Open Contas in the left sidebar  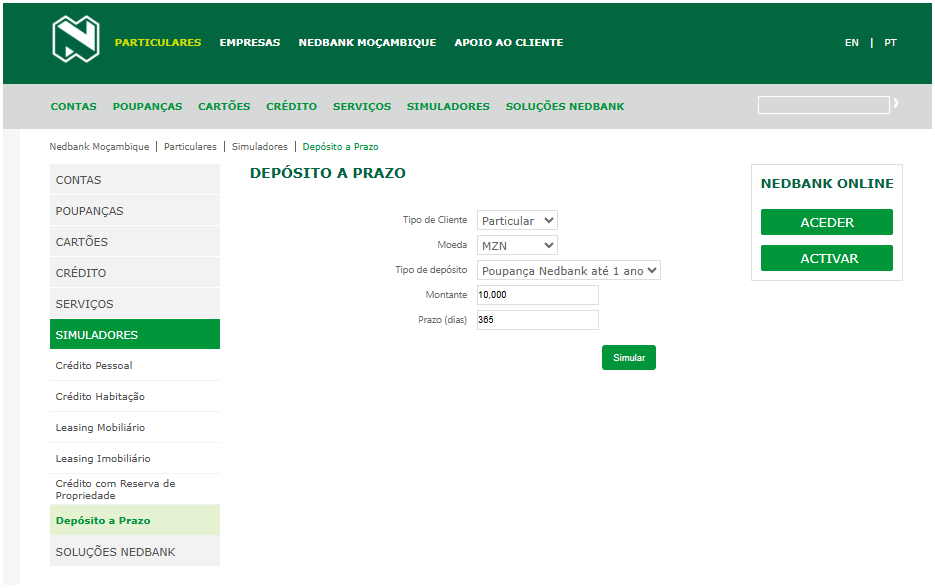pos(135,180)
